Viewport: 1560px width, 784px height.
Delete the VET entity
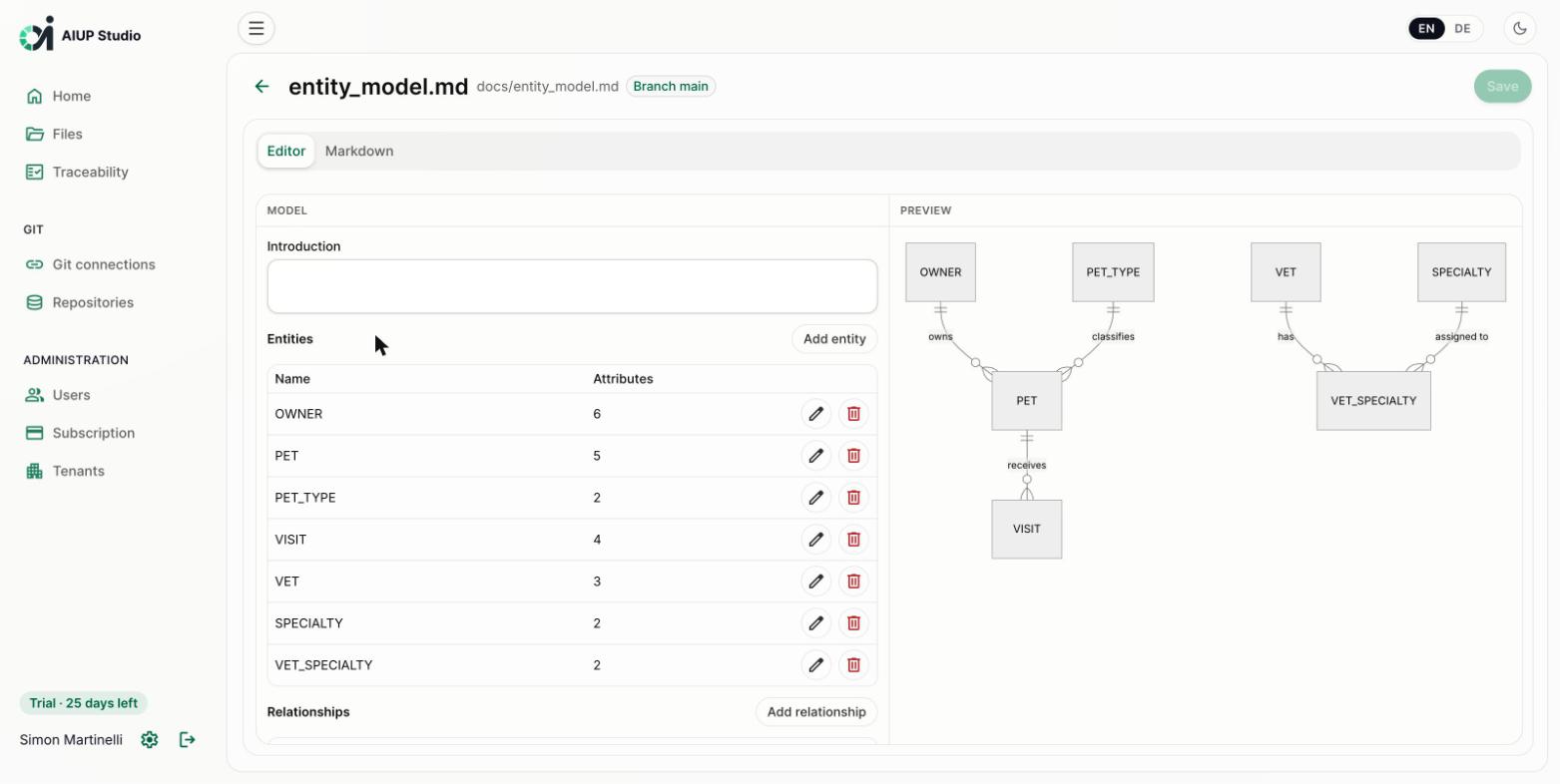[853, 582]
